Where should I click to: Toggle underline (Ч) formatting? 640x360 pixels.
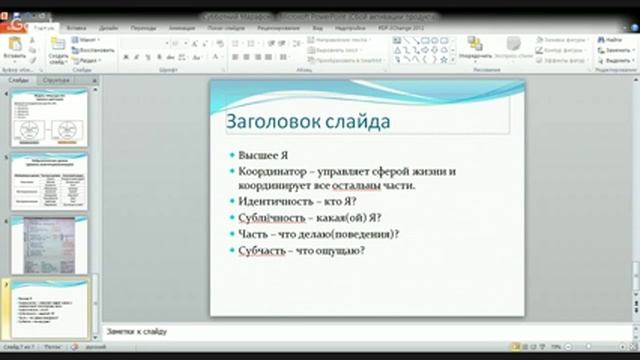pyautogui.click(x=148, y=57)
